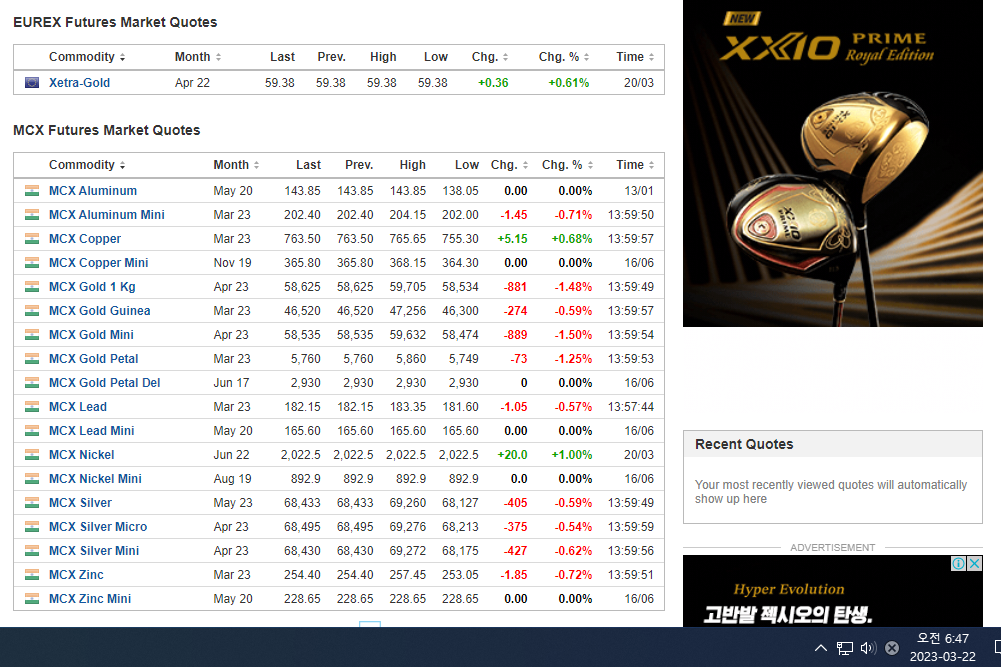Open the MCX Copper Mini link
Screen dimensions: 1001x667
tap(98, 263)
